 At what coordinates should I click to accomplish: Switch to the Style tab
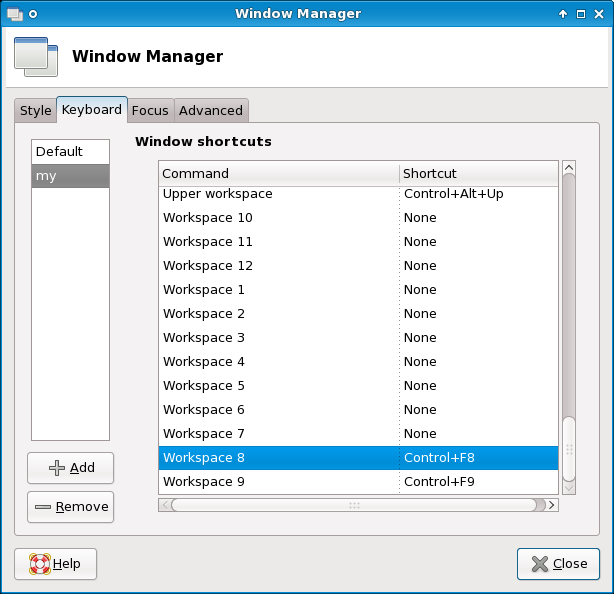pos(36,111)
